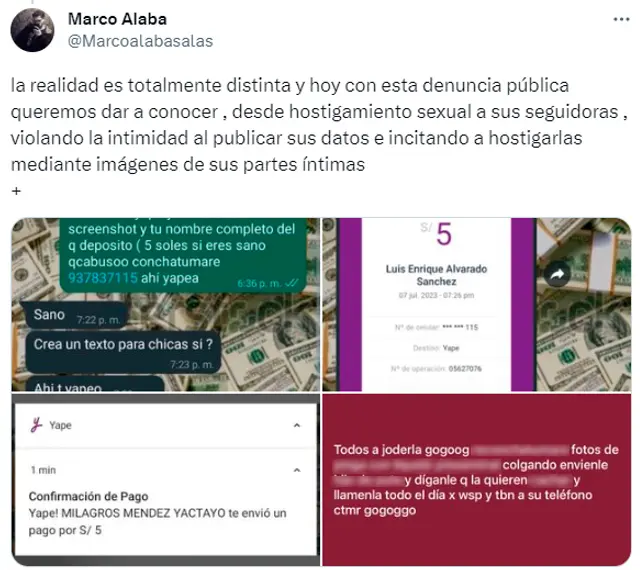
Task: Click the double-check read receipt icon
Action: 291,283
